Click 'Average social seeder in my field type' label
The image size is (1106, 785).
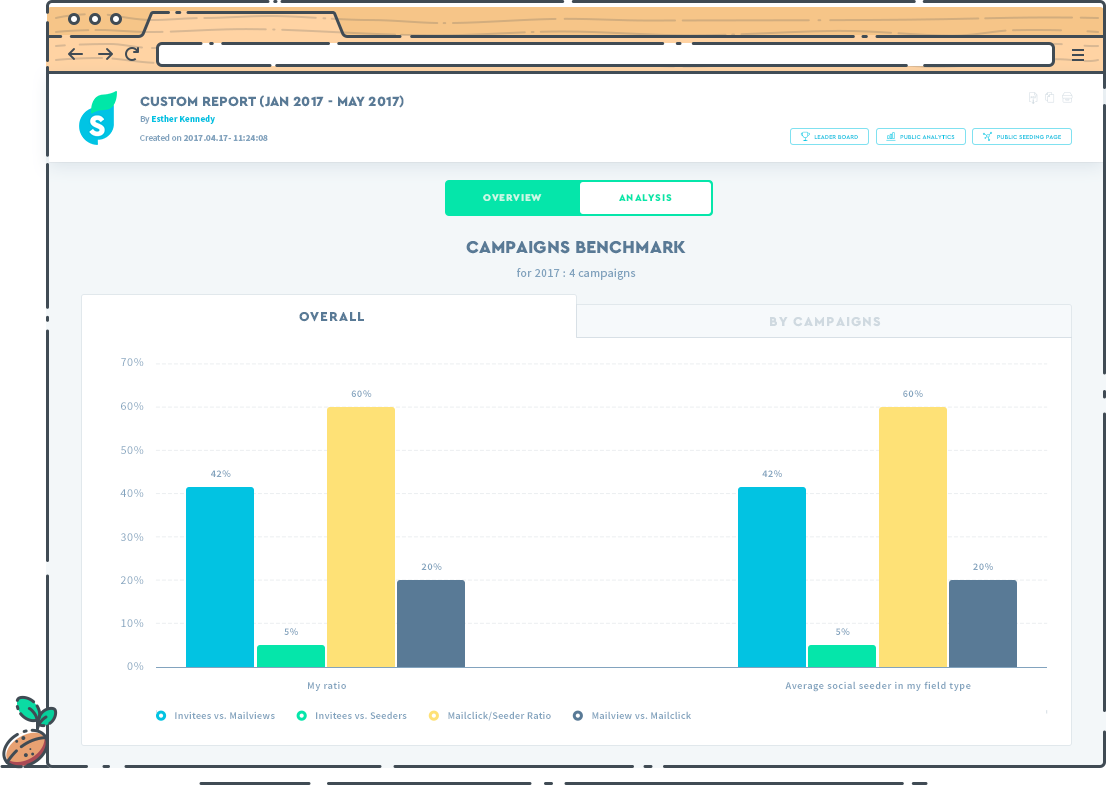877,686
